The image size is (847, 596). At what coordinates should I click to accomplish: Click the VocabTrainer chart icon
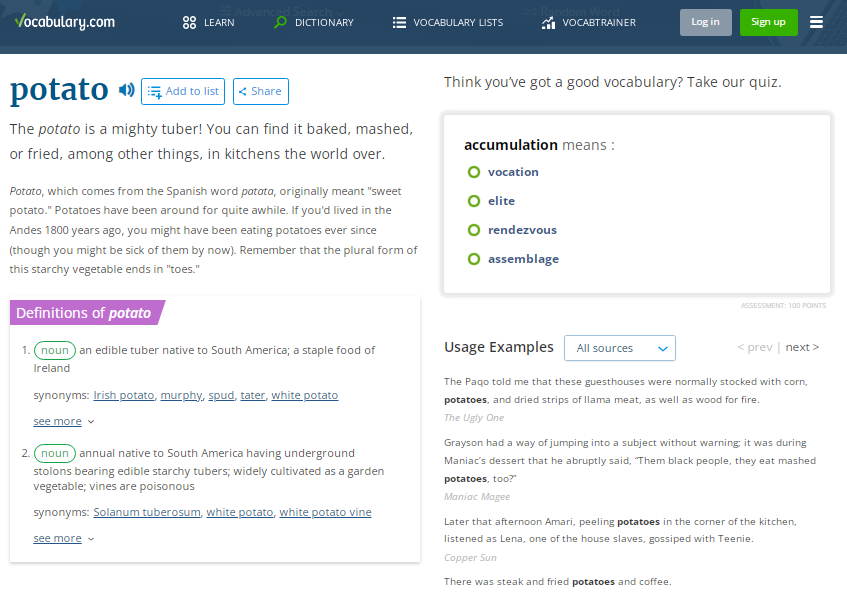(548, 22)
